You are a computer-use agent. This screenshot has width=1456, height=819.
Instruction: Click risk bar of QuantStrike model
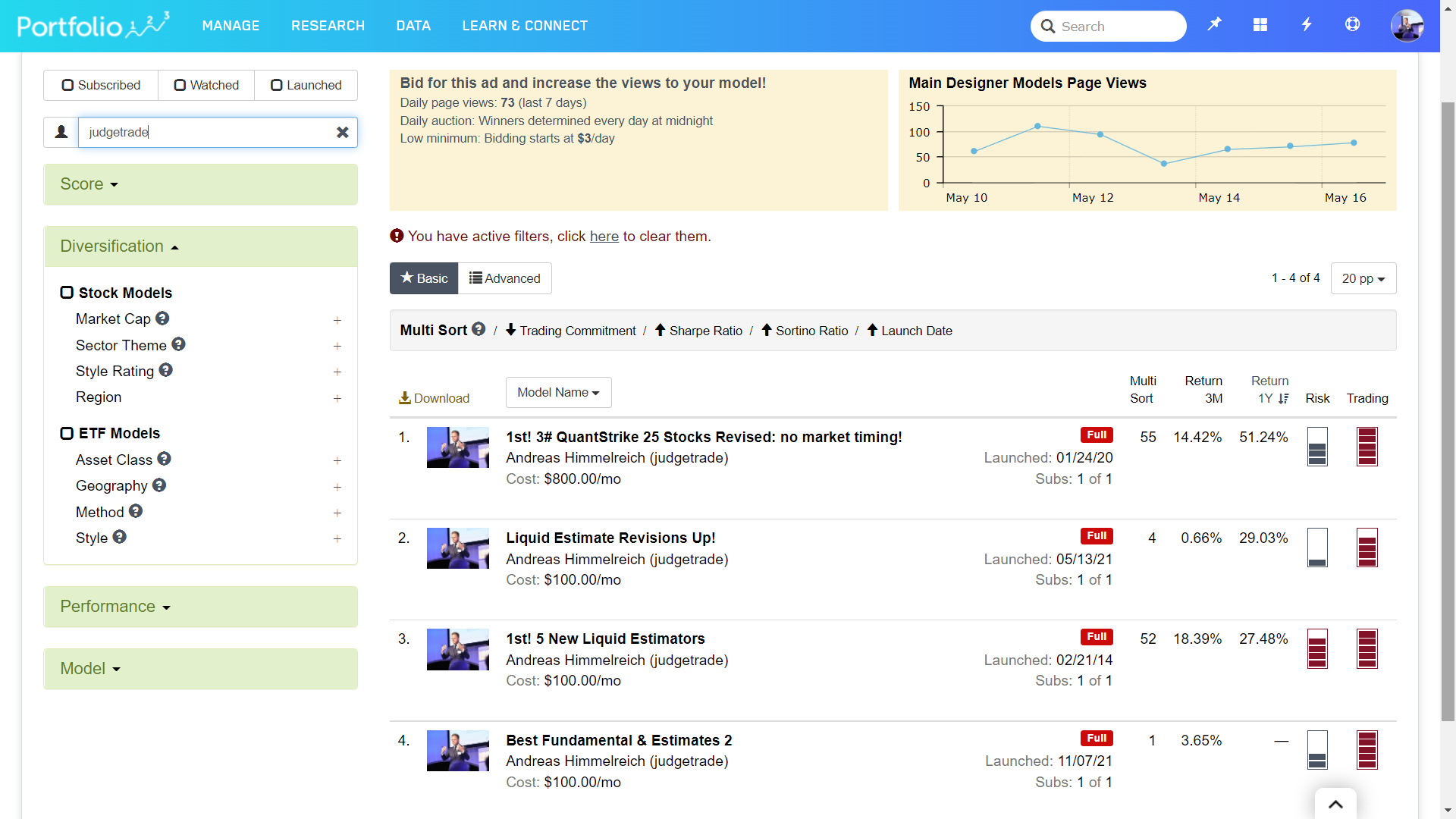click(x=1317, y=447)
